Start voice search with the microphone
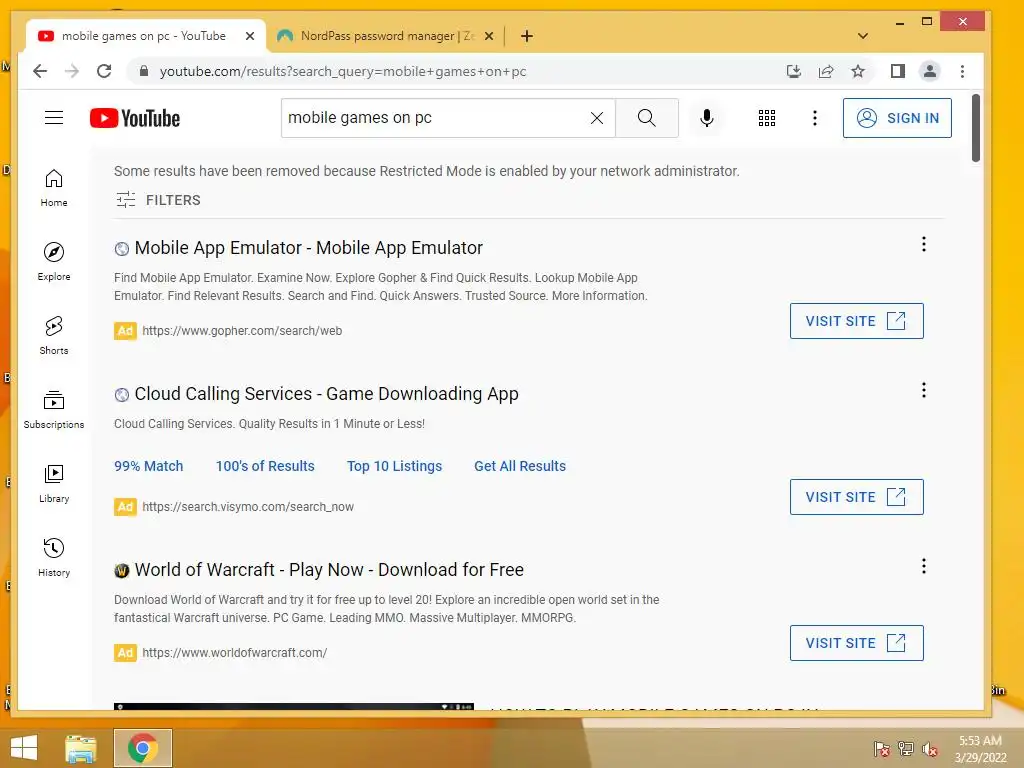 (x=707, y=118)
